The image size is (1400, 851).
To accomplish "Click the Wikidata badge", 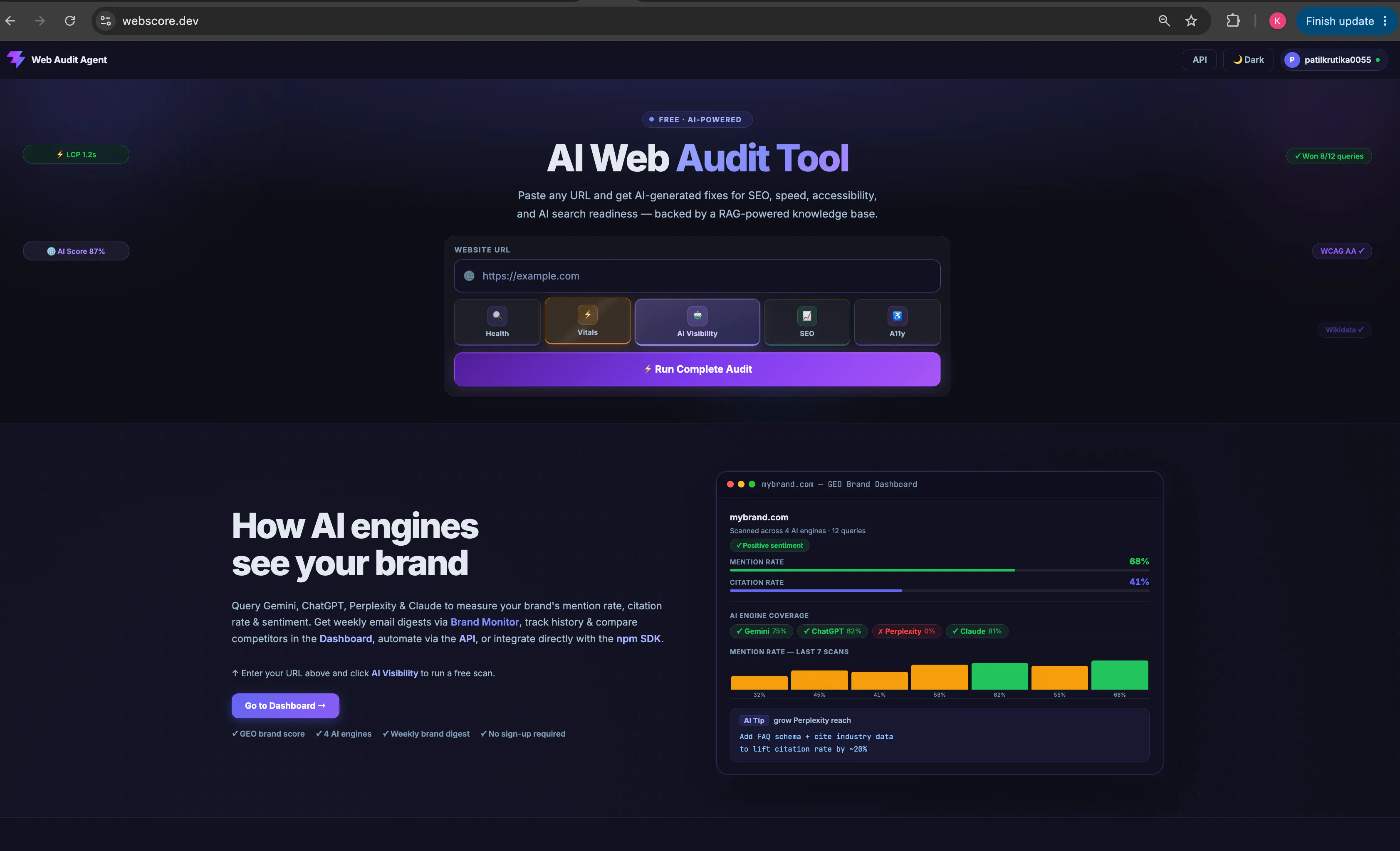I will tap(1344, 330).
